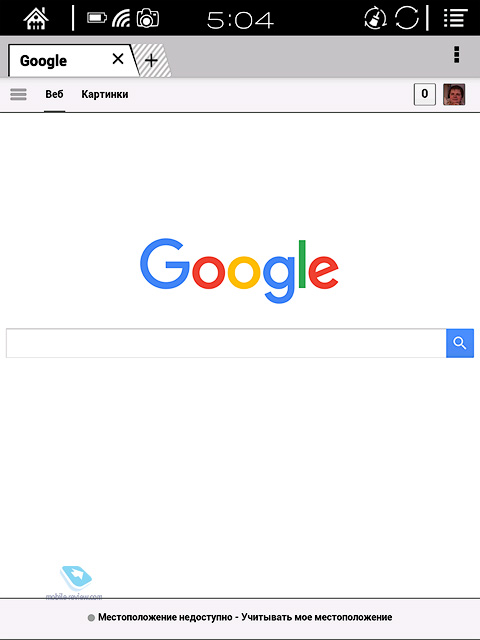Tap the circular refresh arrows icon
This screenshot has width=480, height=640.
click(407, 18)
